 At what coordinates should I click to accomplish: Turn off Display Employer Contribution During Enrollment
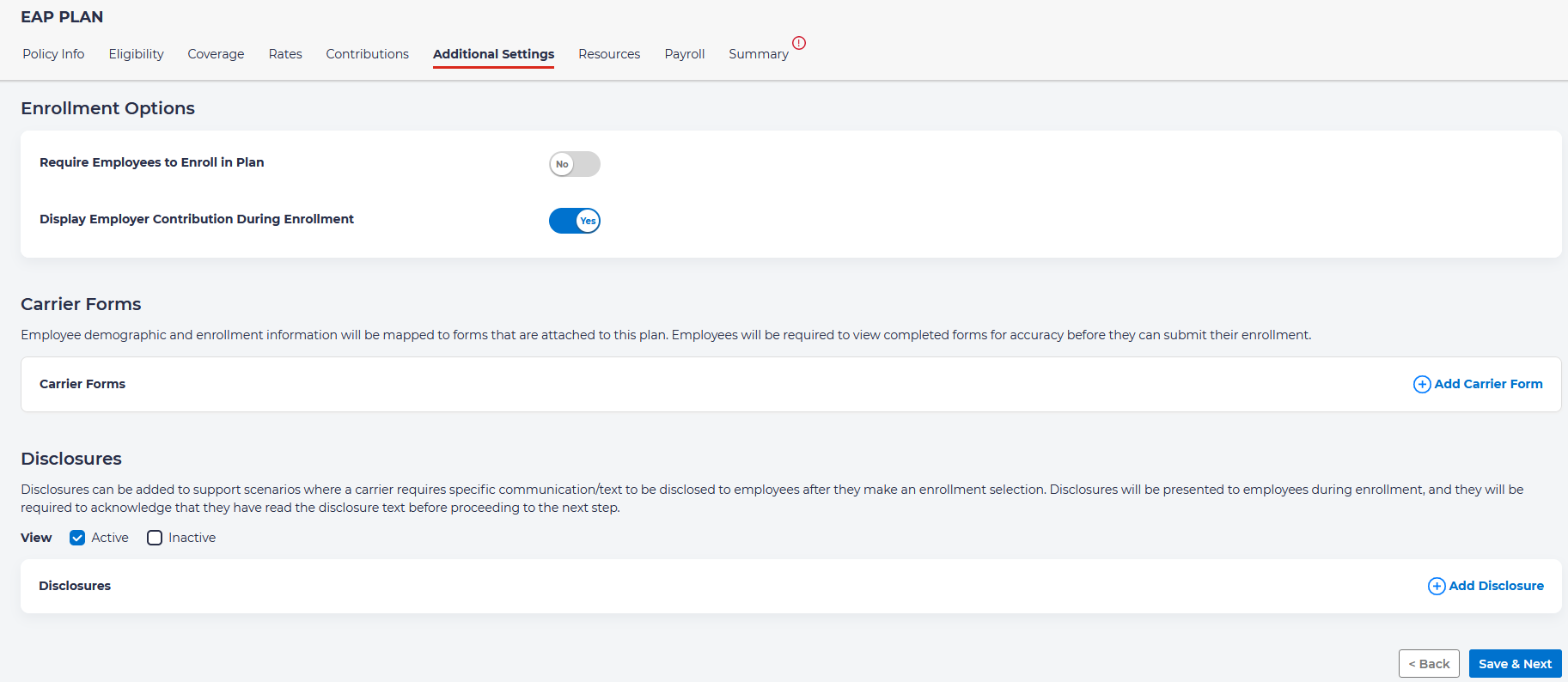(574, 221)
